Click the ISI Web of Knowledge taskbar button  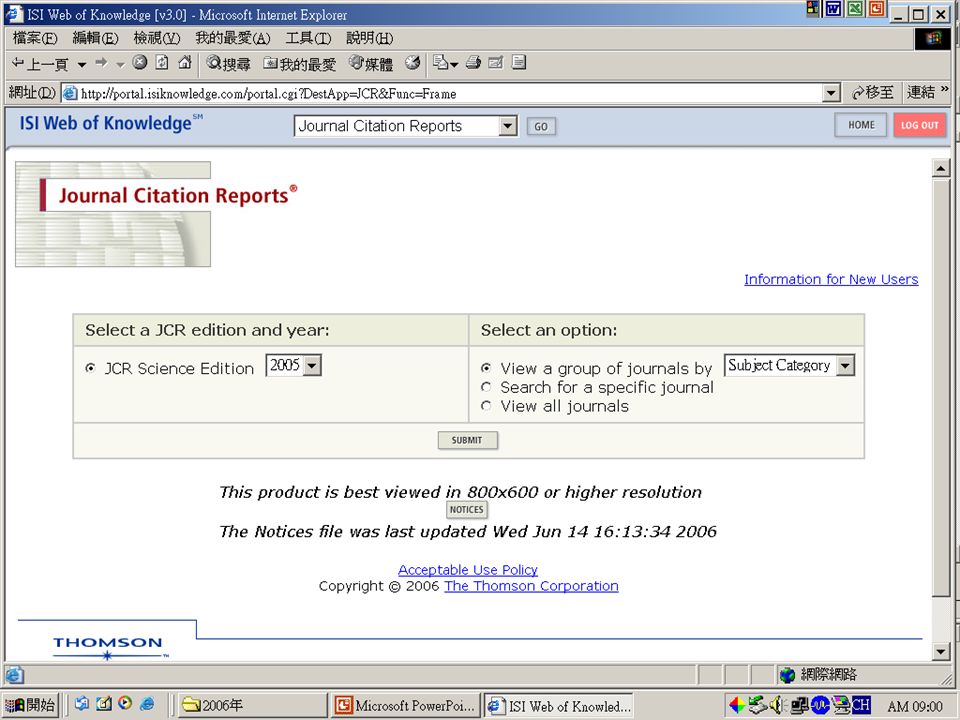pyautogui.click(x=558, y=705)
